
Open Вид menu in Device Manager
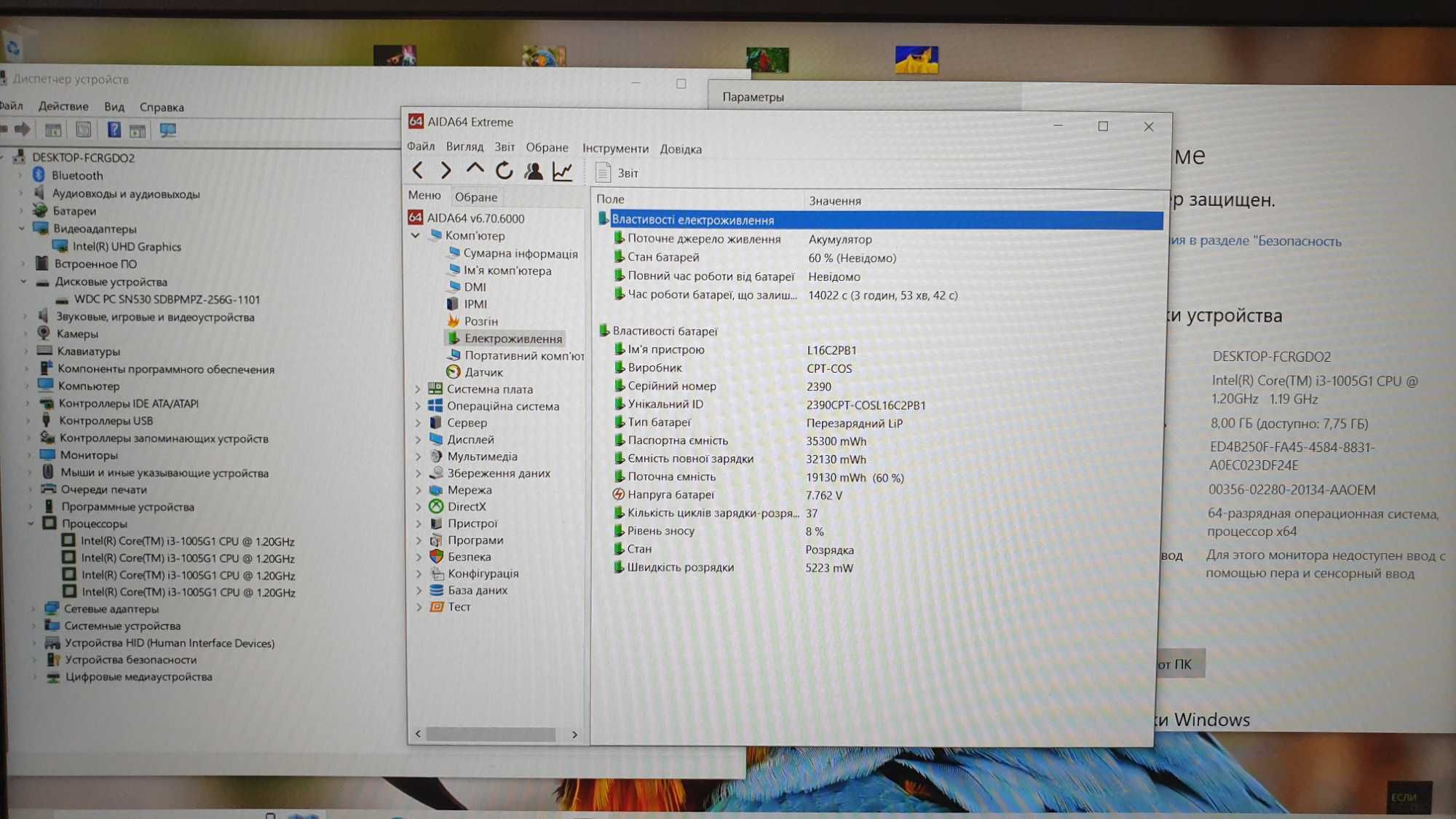pos(114,107)
